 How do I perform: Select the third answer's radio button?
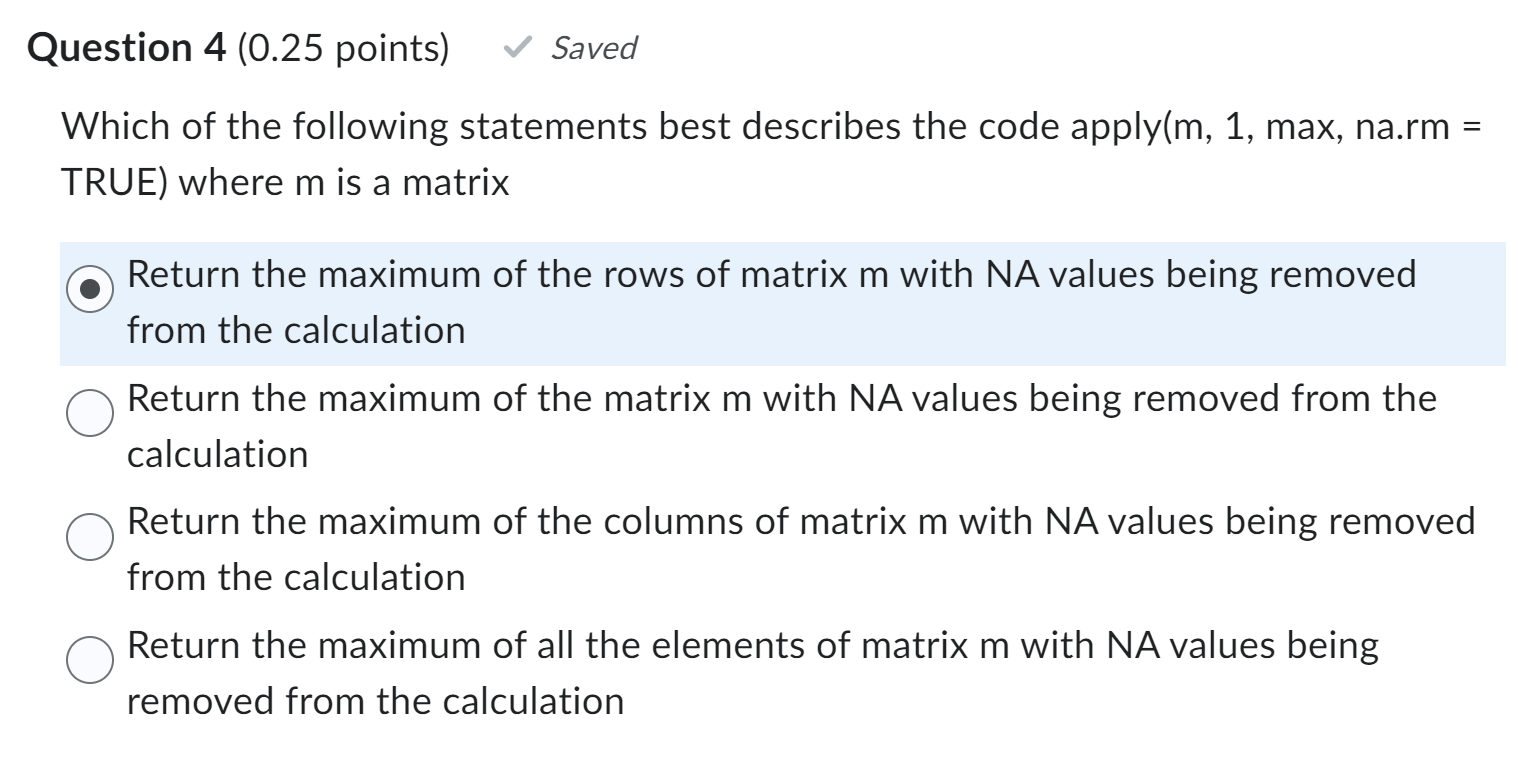(88, 537)
